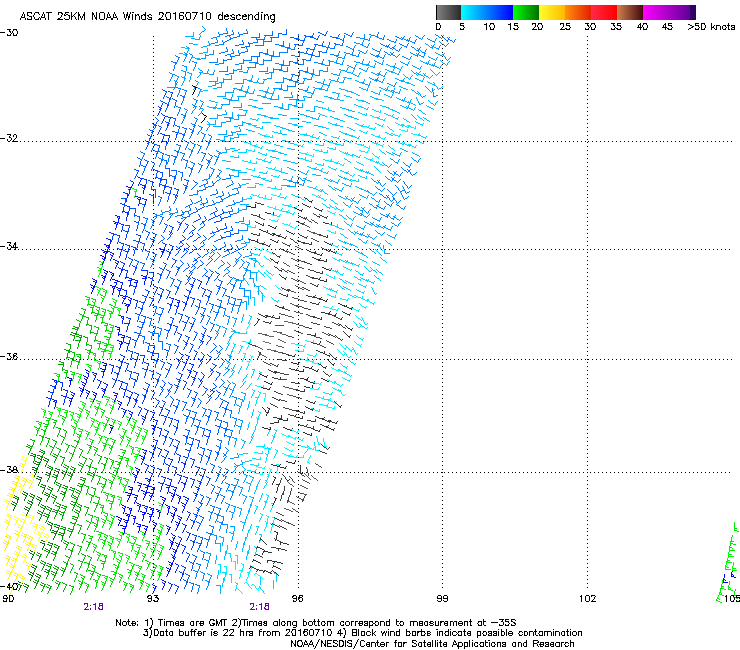Click the '10' label under the color bar
Screen dimensions: 740x650
[489, 27]
